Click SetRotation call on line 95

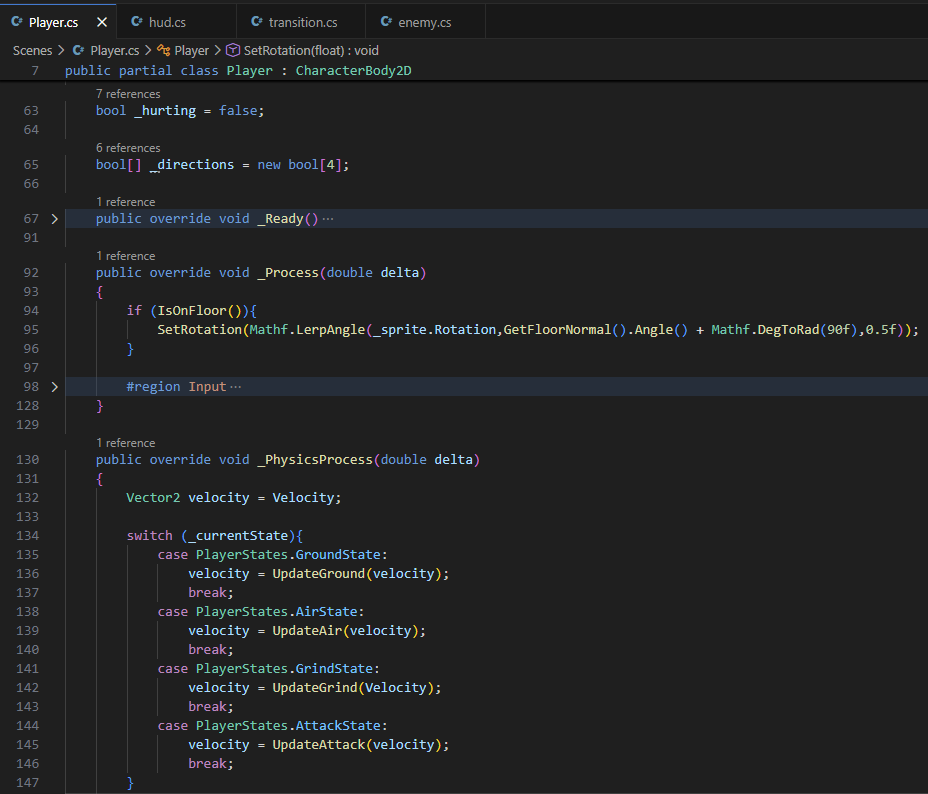(x=199, y=330)
